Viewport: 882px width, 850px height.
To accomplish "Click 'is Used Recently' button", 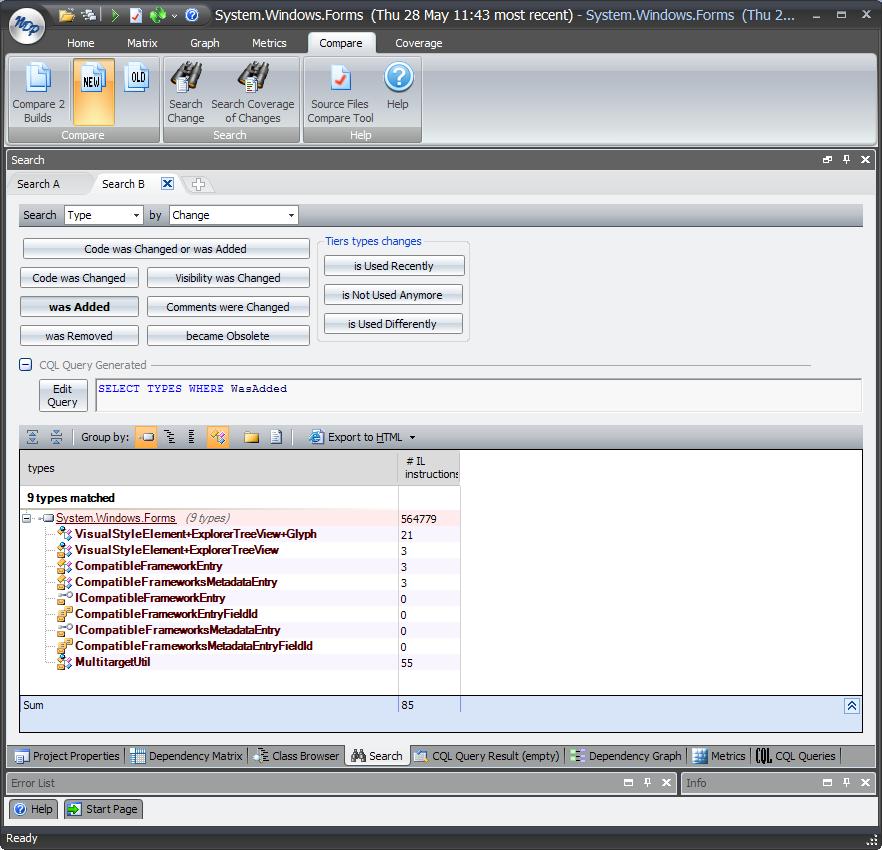I will [394, 266].
